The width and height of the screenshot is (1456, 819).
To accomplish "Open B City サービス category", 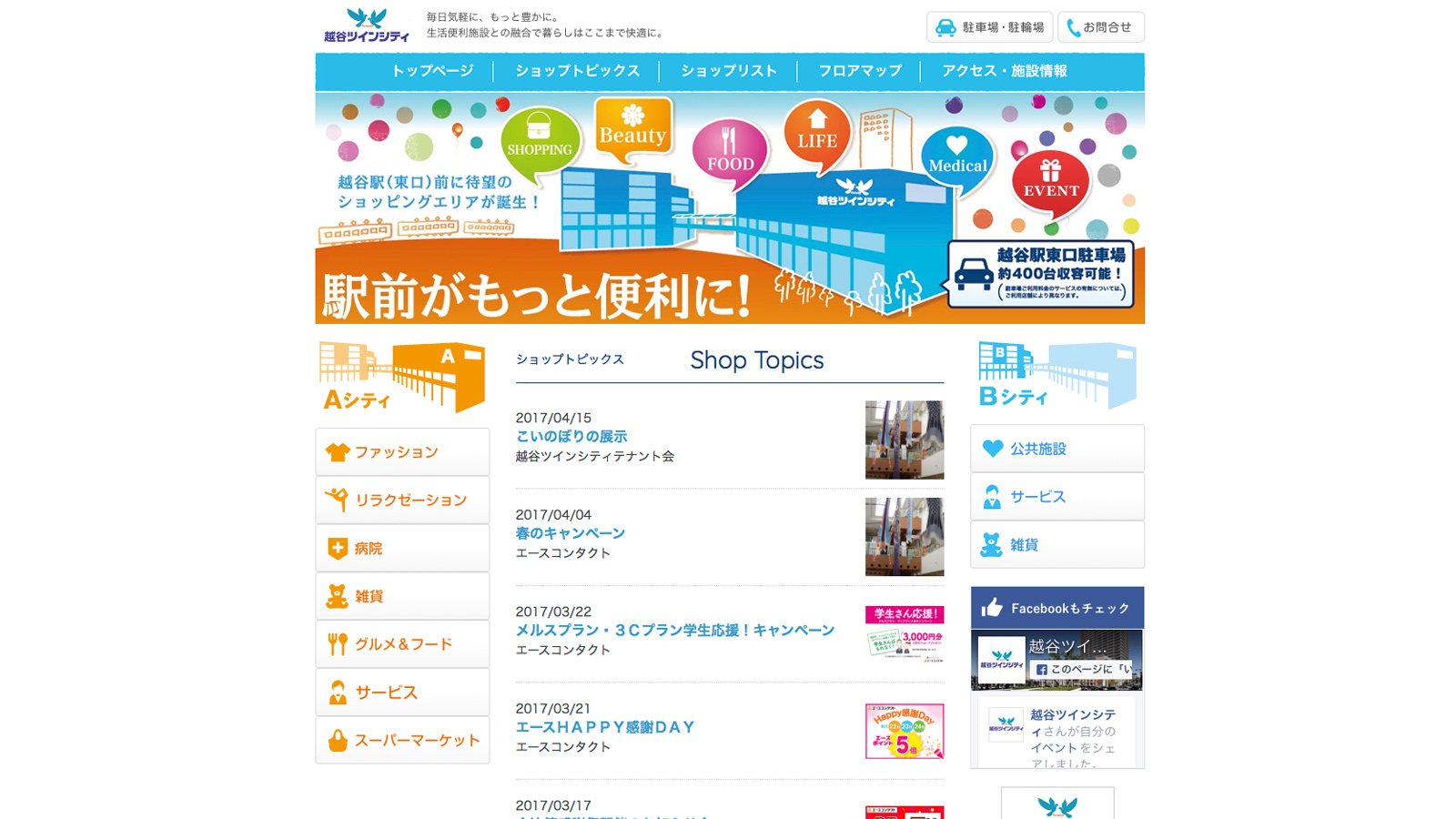I will pos(1057,497).
